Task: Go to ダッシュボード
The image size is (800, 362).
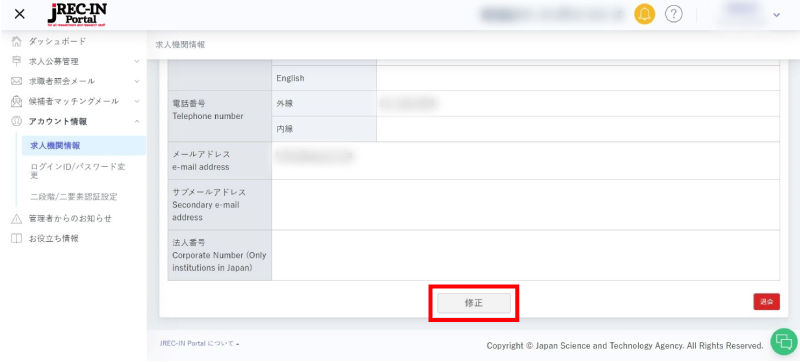Action: [57, 41]
